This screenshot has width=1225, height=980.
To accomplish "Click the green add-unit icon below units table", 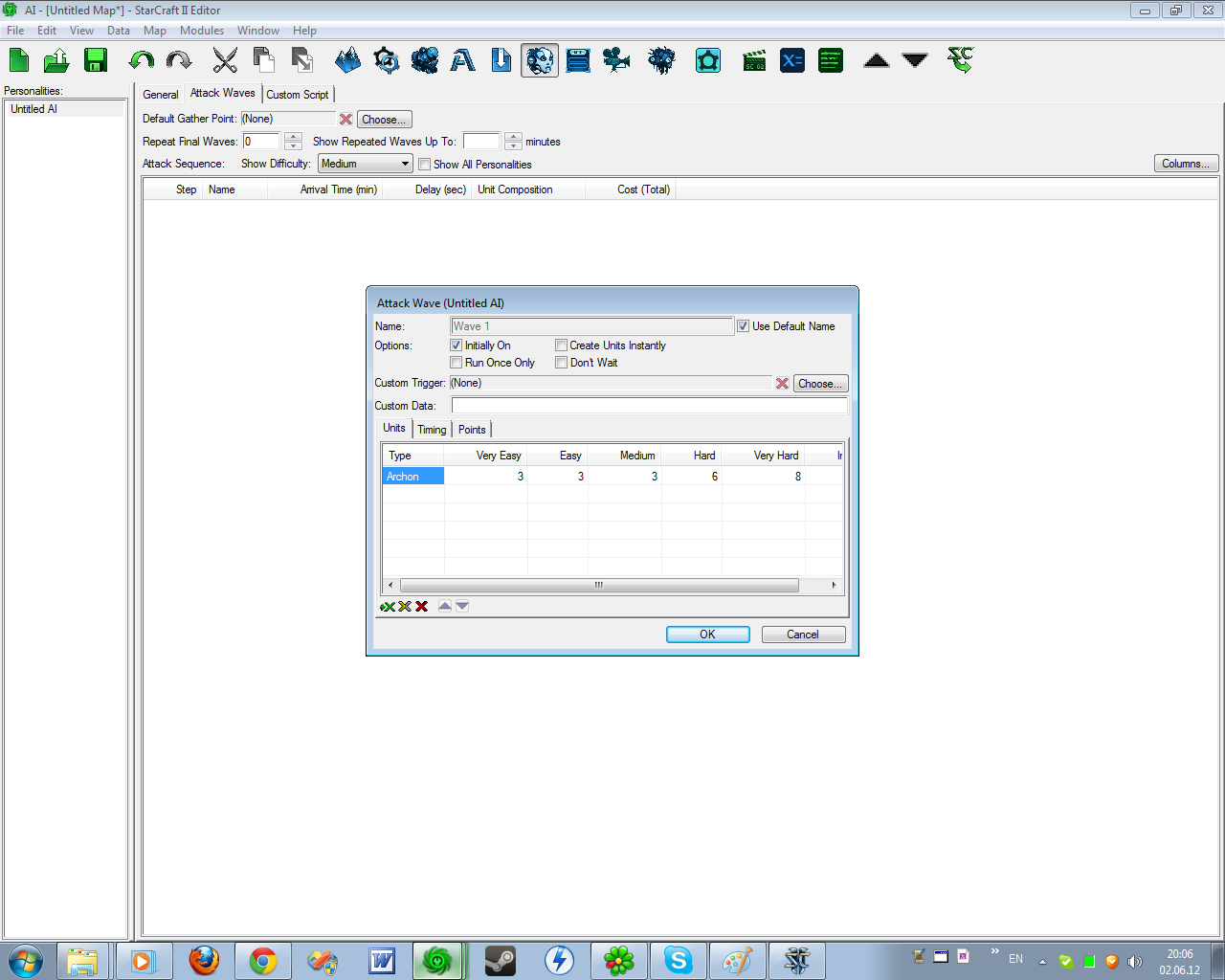I will (388, 606).
